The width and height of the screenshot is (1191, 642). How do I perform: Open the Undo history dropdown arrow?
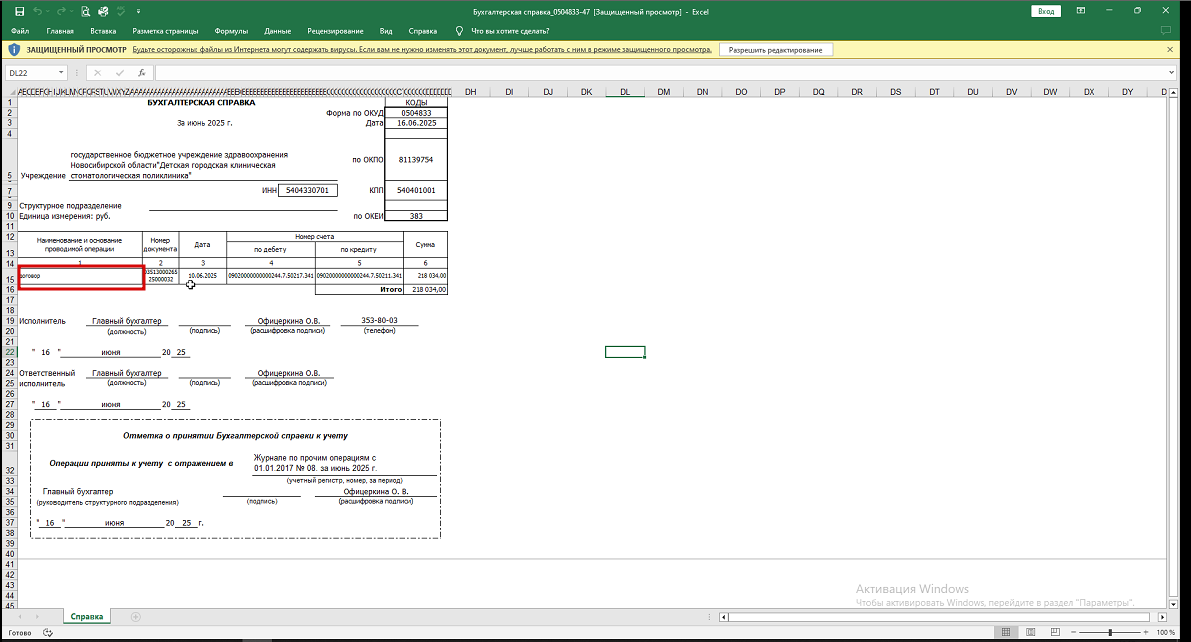click(x=48, y=11)
